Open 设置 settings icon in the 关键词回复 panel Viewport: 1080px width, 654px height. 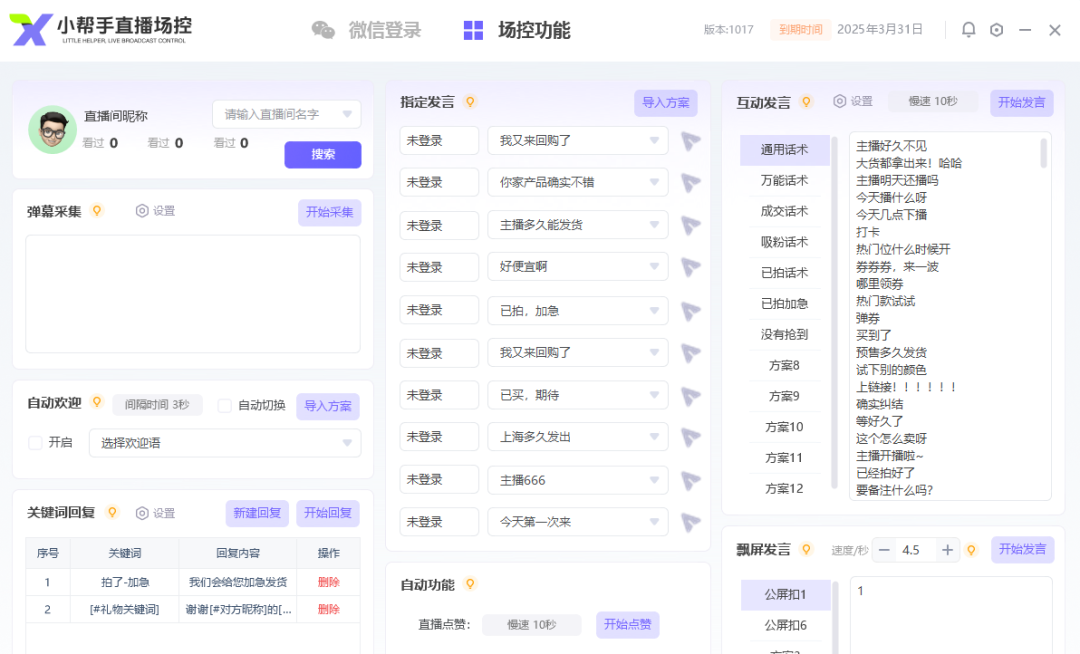140,512
